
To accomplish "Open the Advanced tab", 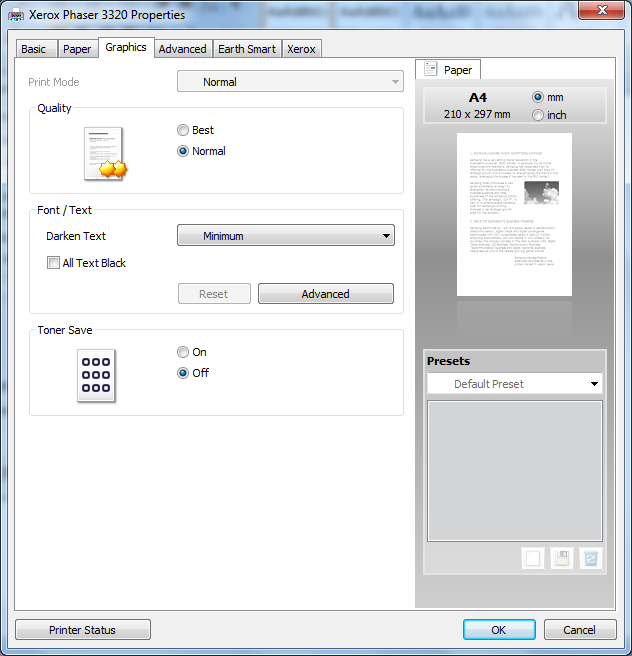I will [182, 49].
